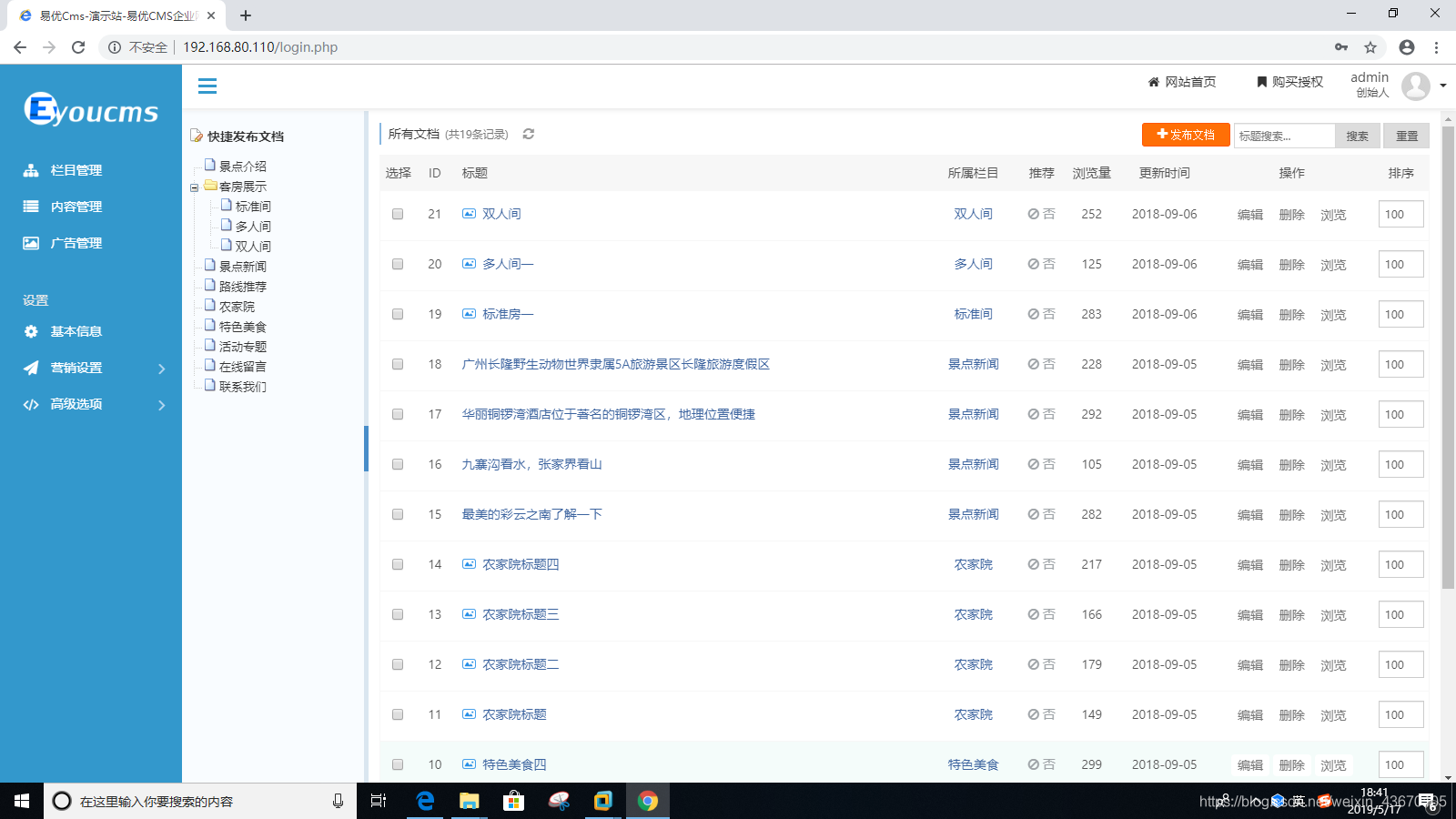Click the 发布文档 button
Viewport: 1456px width, 819px height.
(1185, 135)
